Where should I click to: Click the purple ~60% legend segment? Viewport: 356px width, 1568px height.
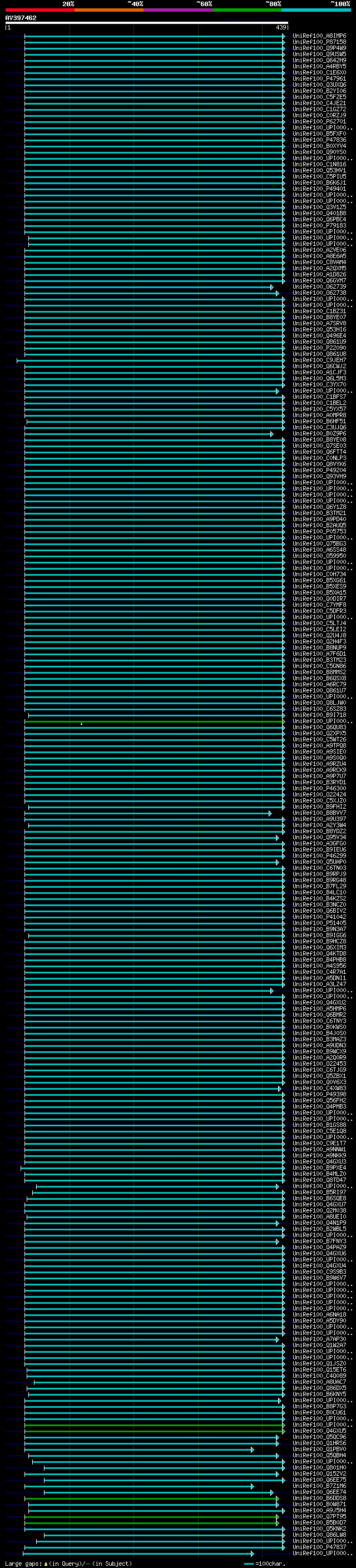[179, 10]
